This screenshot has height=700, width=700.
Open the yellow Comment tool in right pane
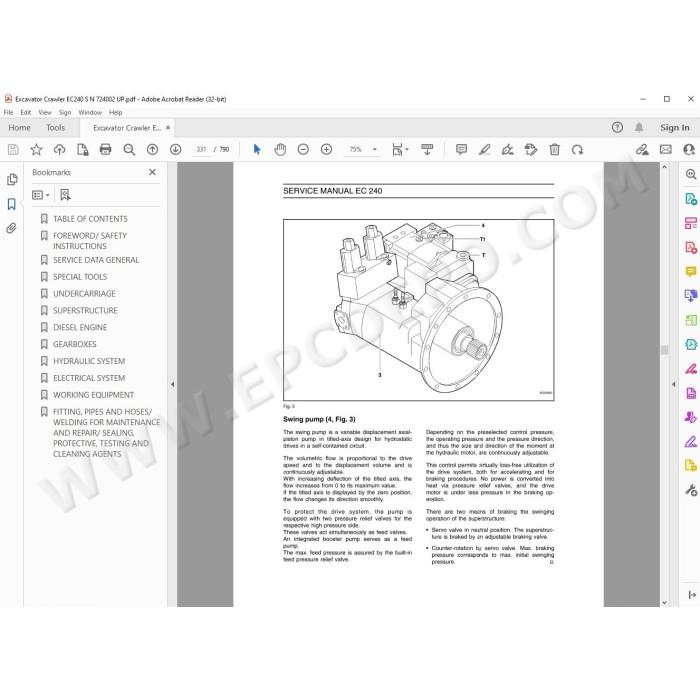pyautogui.click(x=691, y=271)
